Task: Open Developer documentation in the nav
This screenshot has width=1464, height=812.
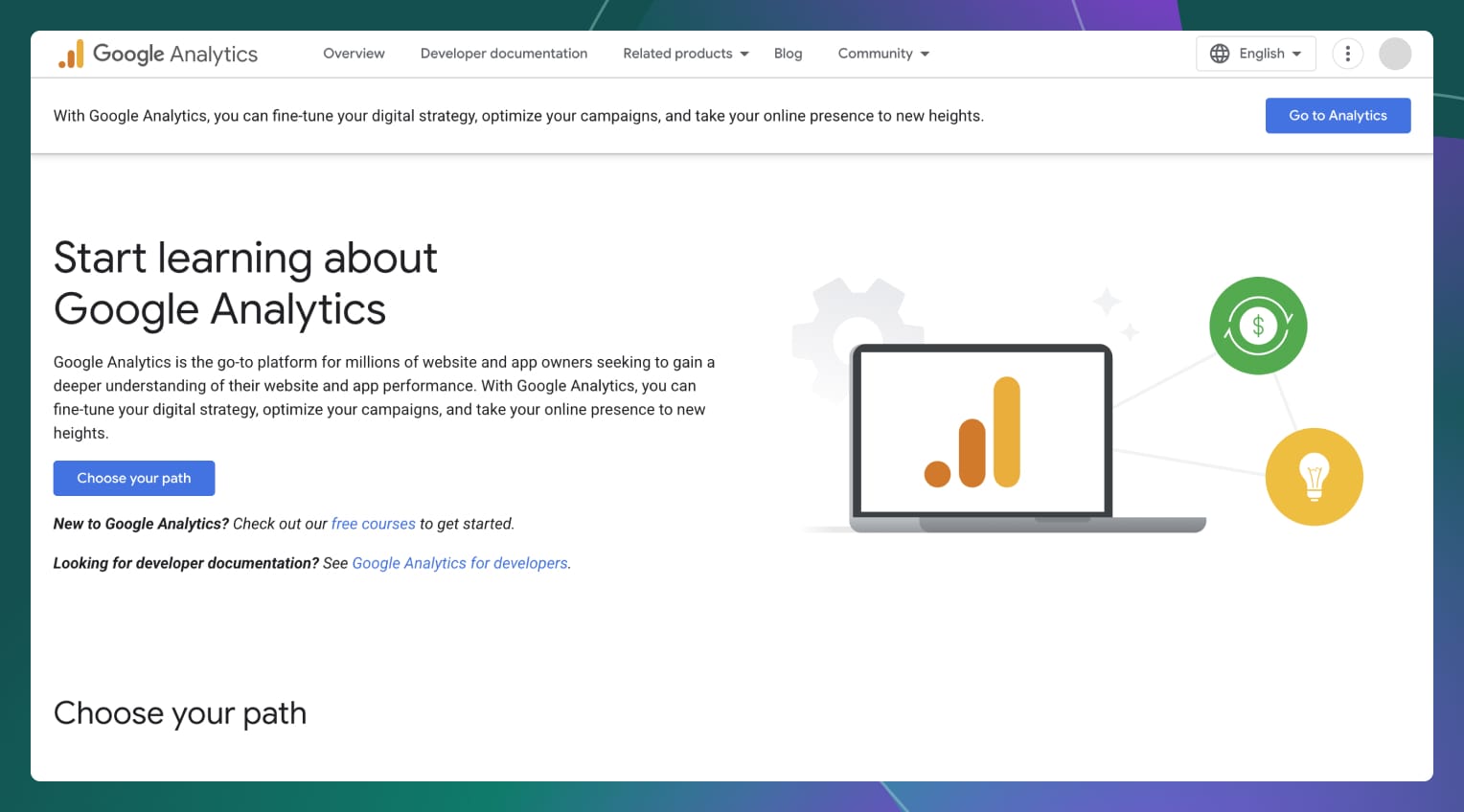Action: point(504,54)
